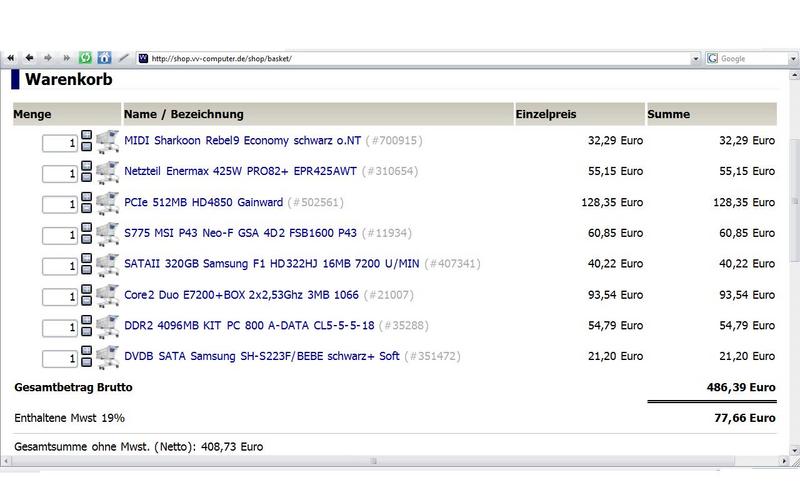Decrease quantity of DDR2 4096MB KIT
800x500 pixels.
click(87, 332)
